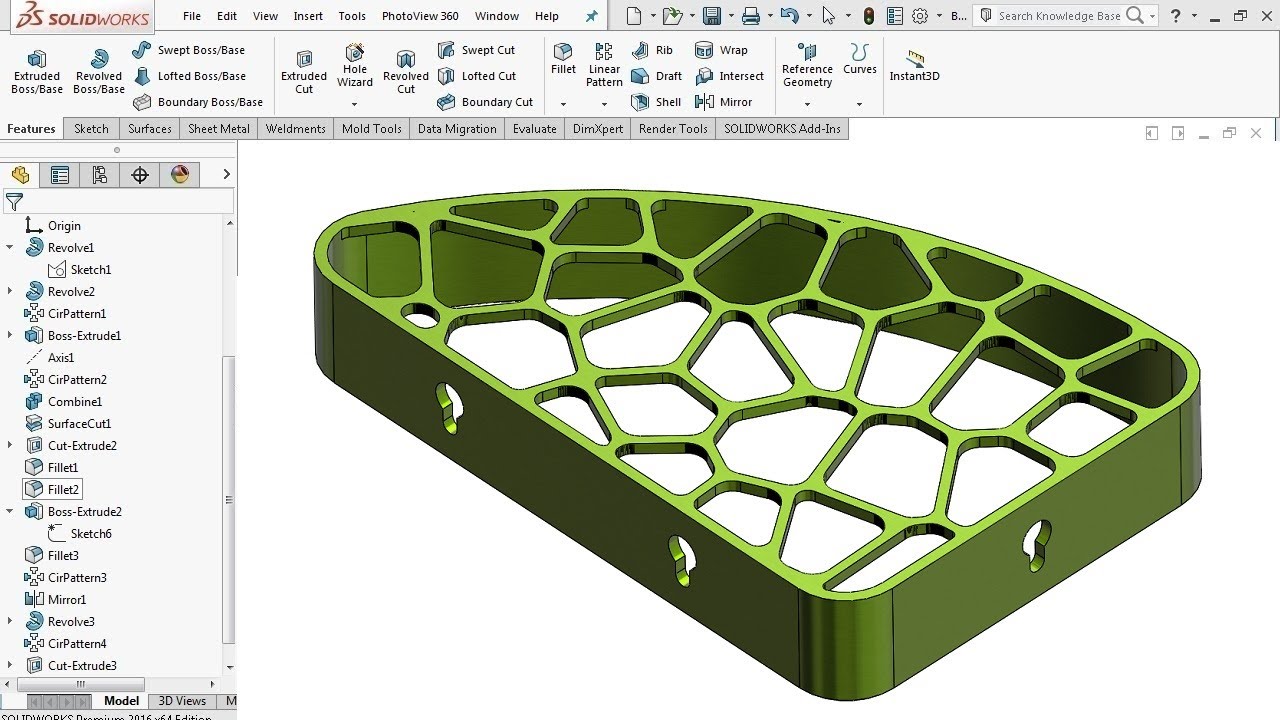
Task: Choose the Boundary Boss/Base tool
Action: [x=198, y=102]
